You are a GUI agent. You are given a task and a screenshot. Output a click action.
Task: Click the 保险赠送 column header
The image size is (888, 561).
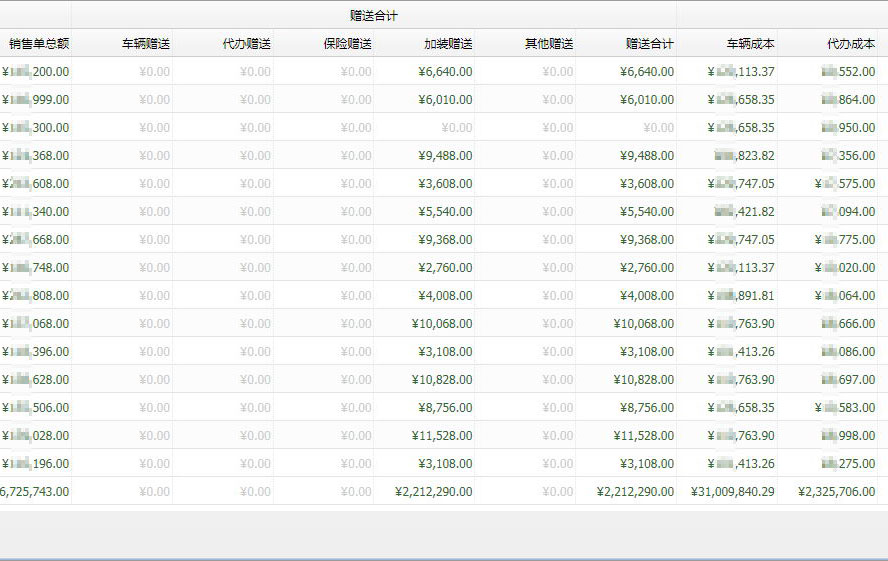point(347,44)
